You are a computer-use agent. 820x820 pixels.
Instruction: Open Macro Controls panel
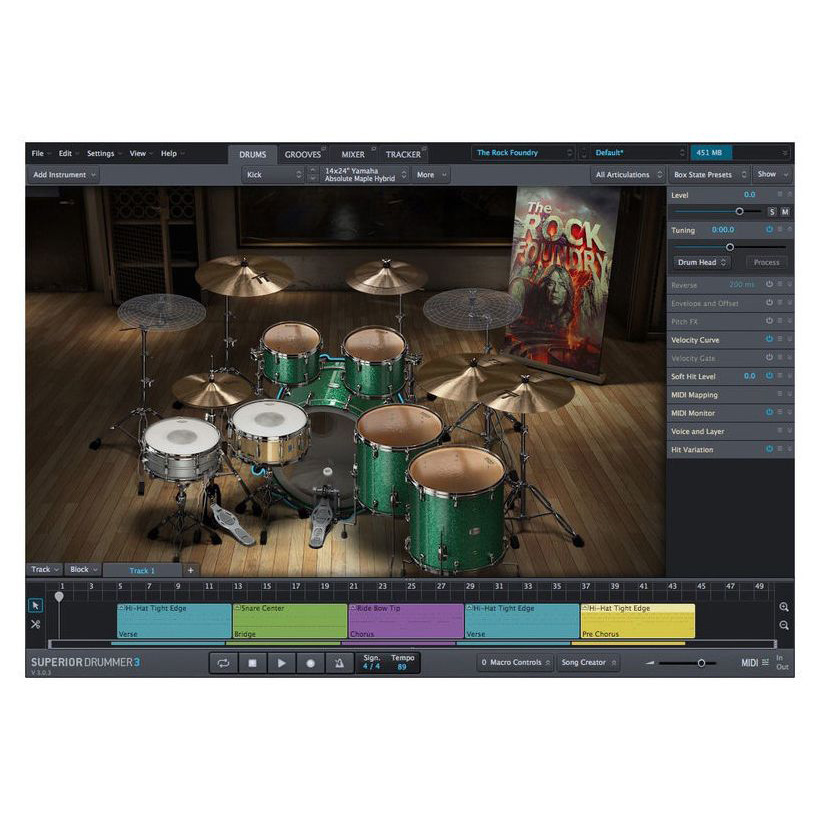click(516, 663)
